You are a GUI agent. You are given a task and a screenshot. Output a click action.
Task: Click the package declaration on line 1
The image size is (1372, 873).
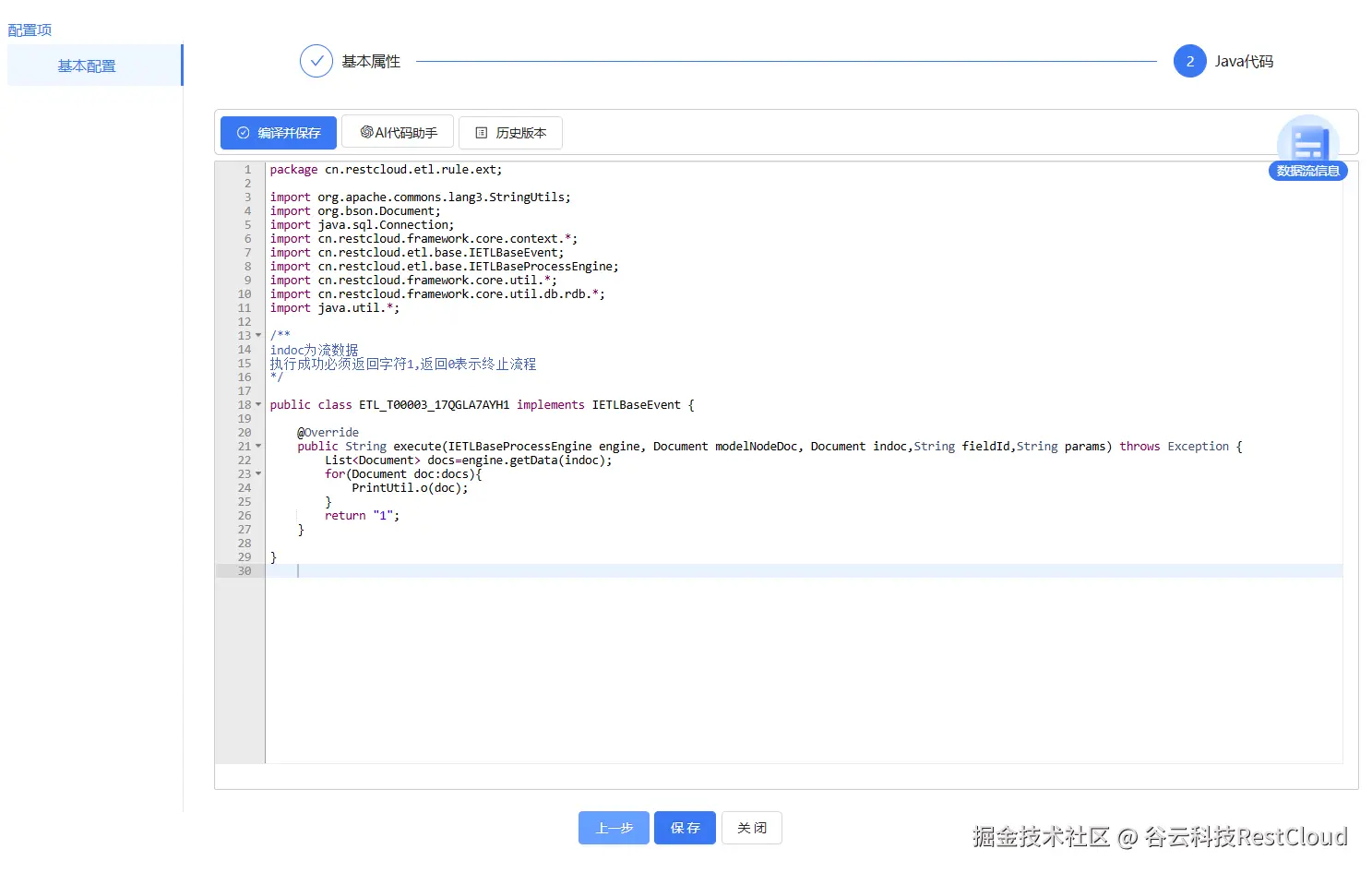(x=386, y=170)
